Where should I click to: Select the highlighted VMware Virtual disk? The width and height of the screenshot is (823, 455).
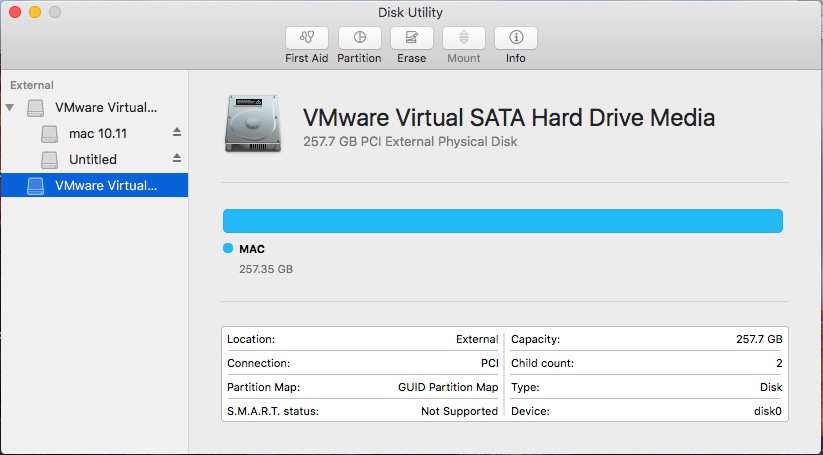pos(94,185)
